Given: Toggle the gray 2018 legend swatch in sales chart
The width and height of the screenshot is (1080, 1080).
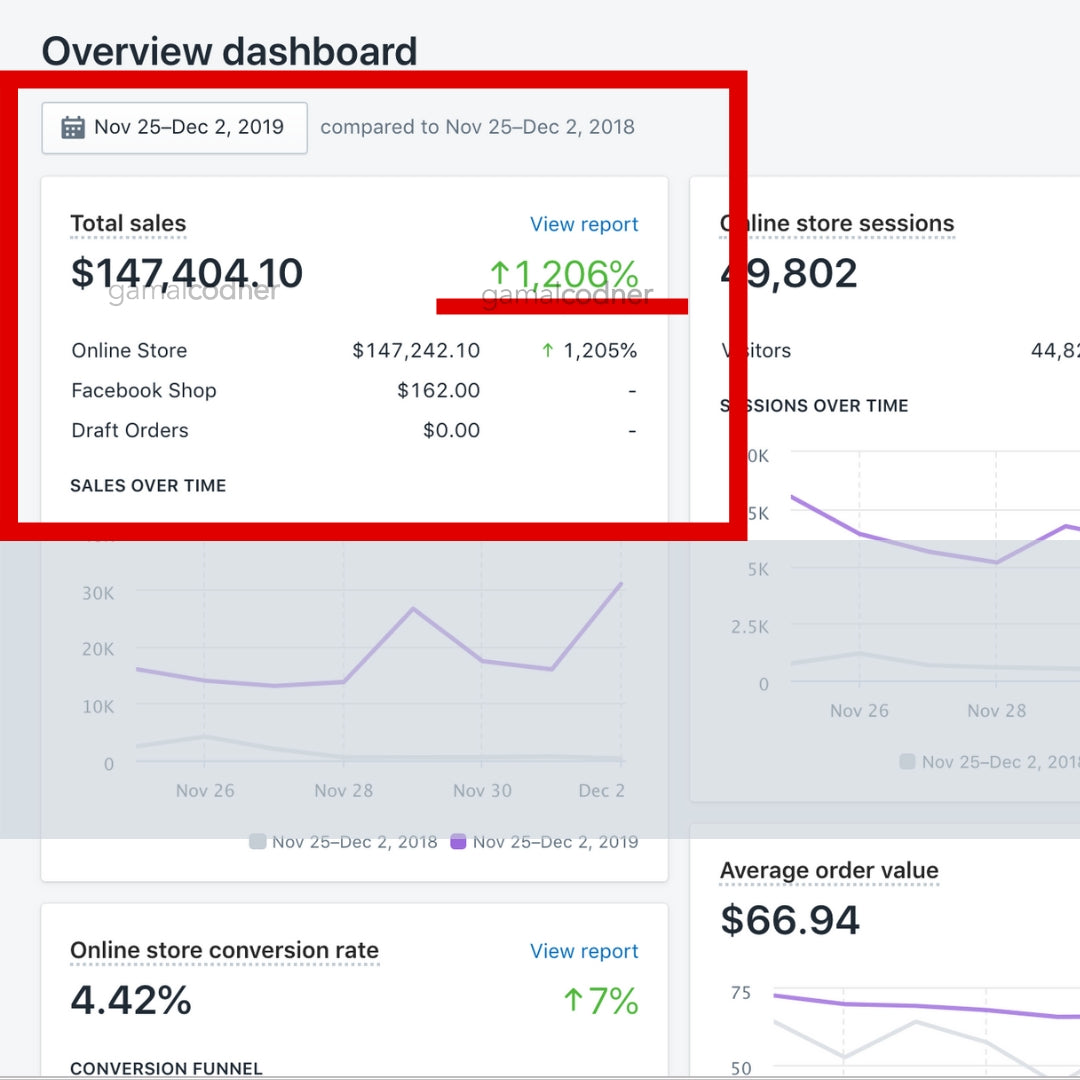Looking at the screenshot, I should [x=258, y=842].
